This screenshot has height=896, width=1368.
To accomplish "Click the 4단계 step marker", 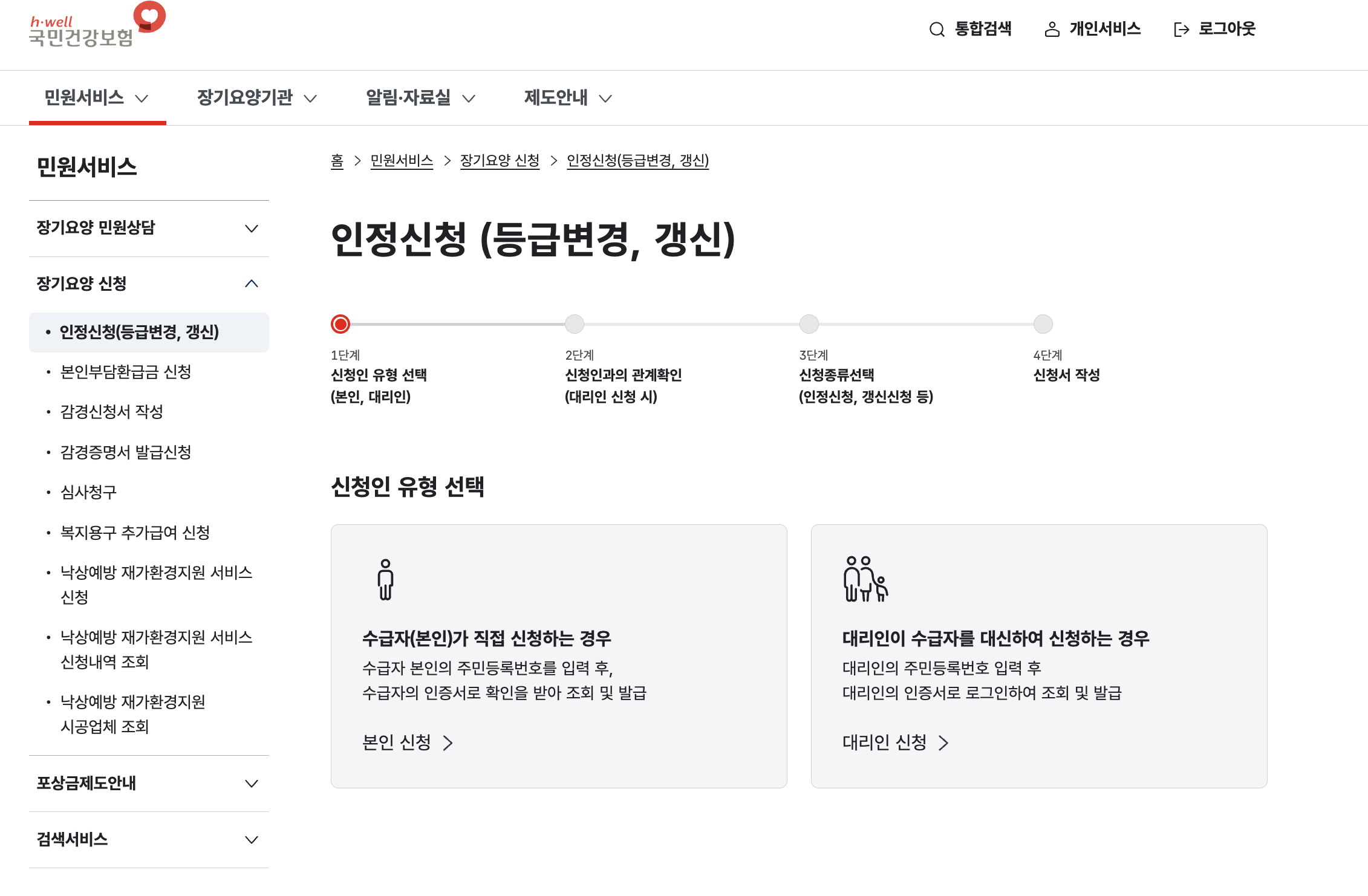I will pos(1043,324).
